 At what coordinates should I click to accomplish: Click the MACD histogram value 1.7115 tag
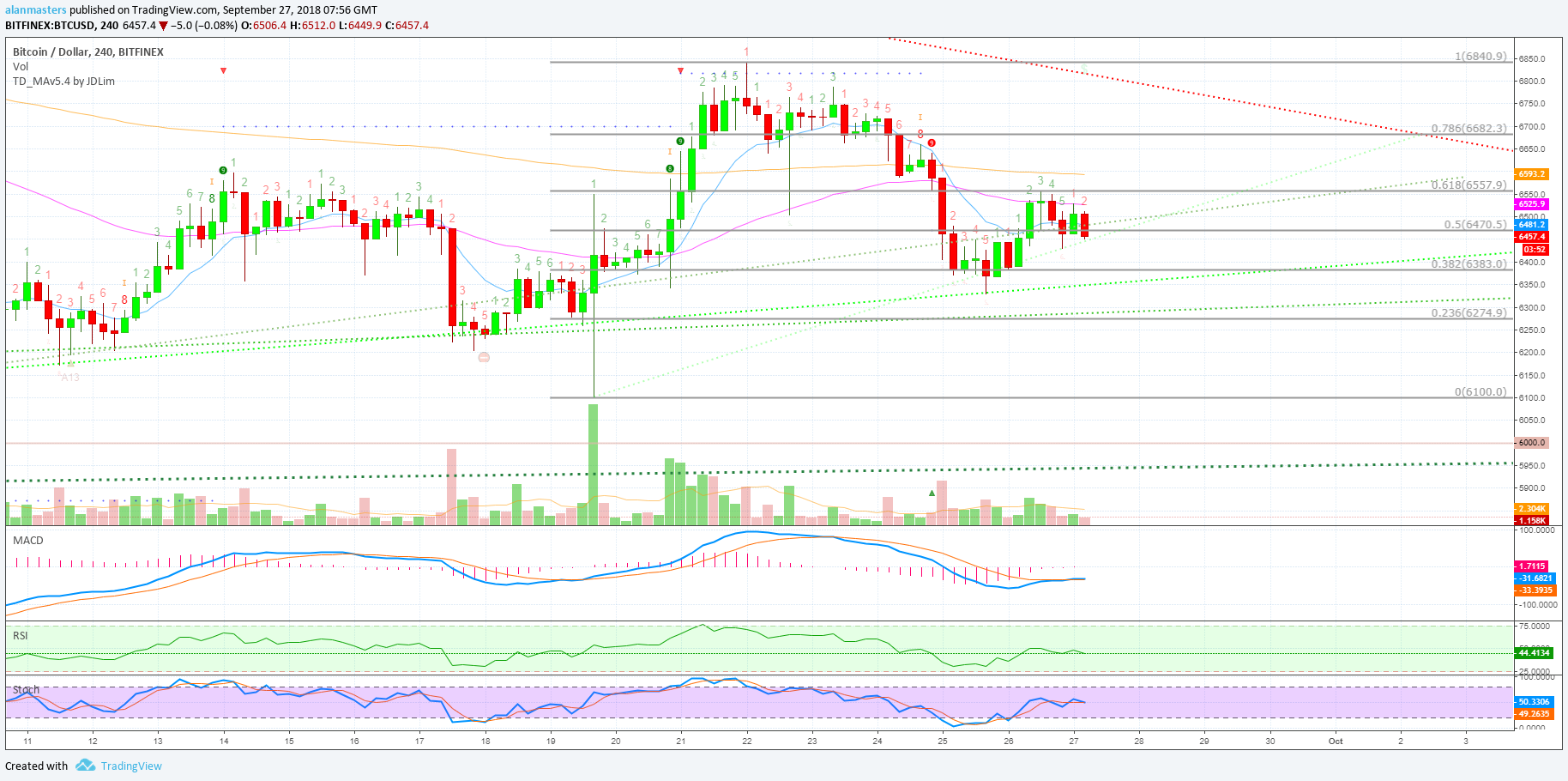point(1531,566)
